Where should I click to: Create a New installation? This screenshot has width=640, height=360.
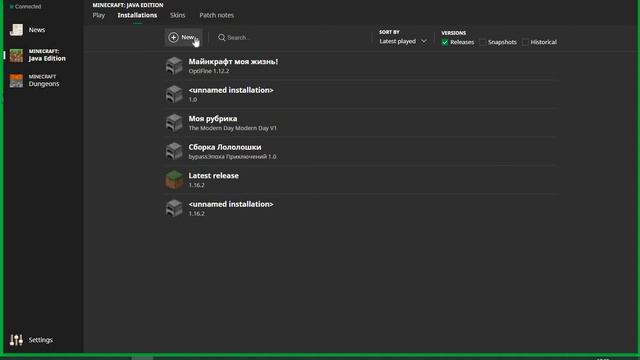[184, 37]
